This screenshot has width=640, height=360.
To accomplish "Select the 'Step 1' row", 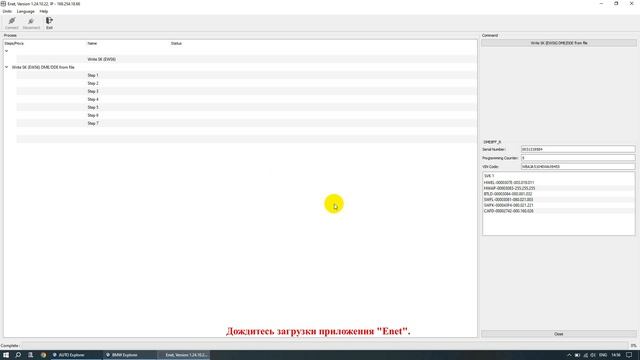I will tap(246, 75).
